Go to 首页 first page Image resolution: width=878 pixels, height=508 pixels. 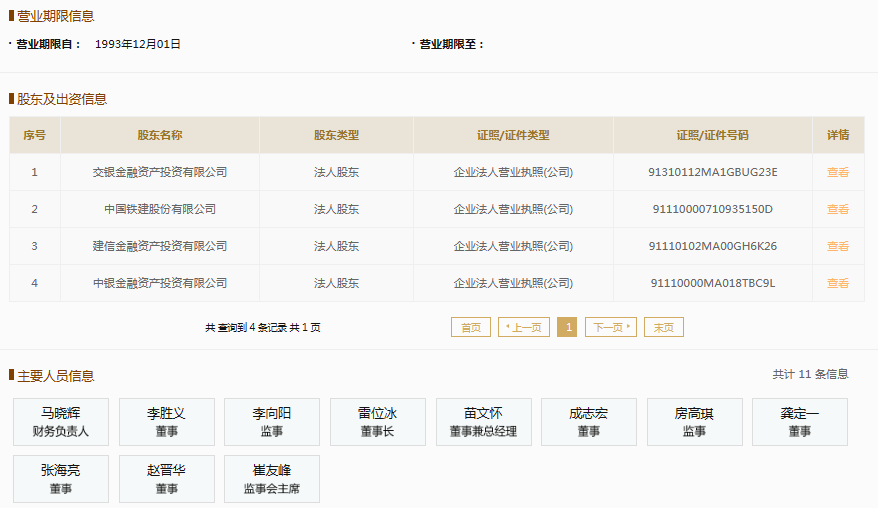point(470,327)
